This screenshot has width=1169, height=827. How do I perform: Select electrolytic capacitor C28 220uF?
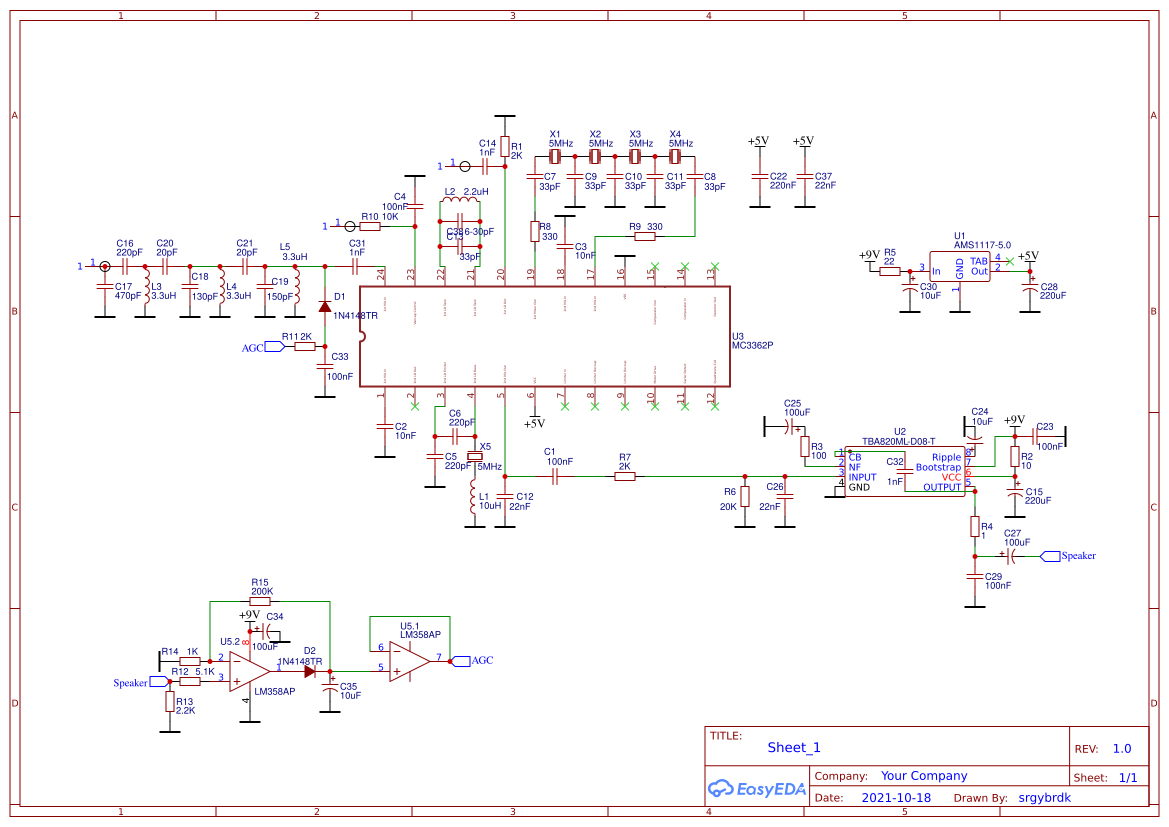(1028, 287)
